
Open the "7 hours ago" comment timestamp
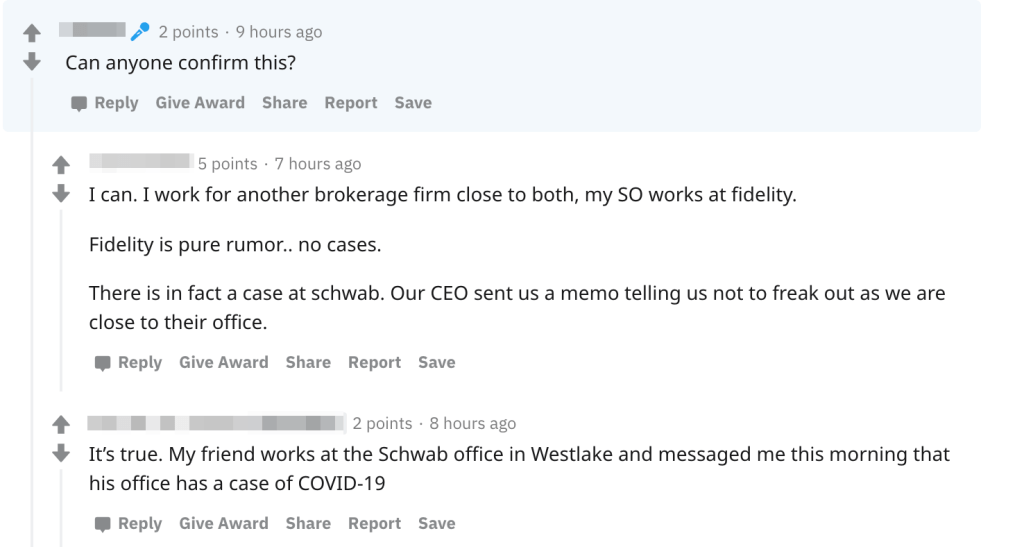(x=318, y=164)
